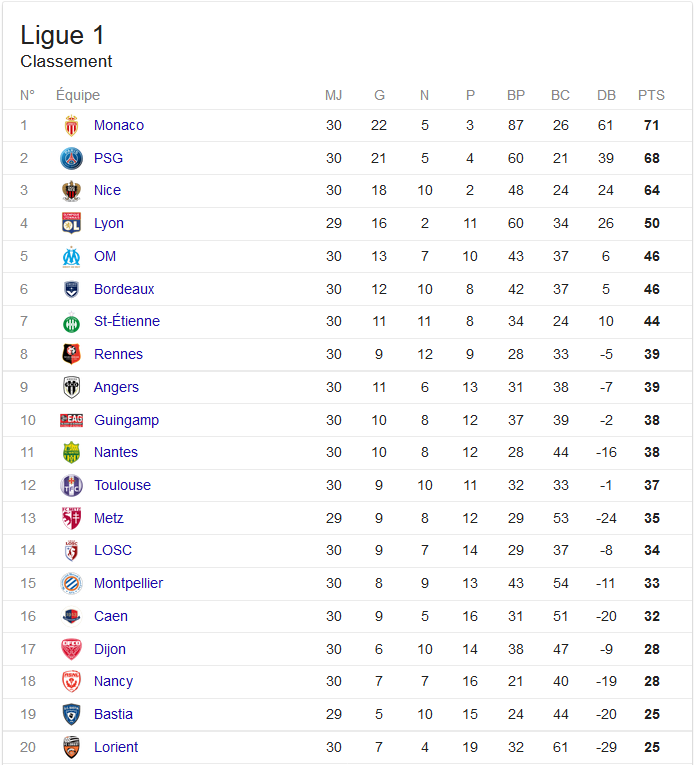Click the Montpellier club logo
The width and height of the screenshot is (694, 765).
71,583
